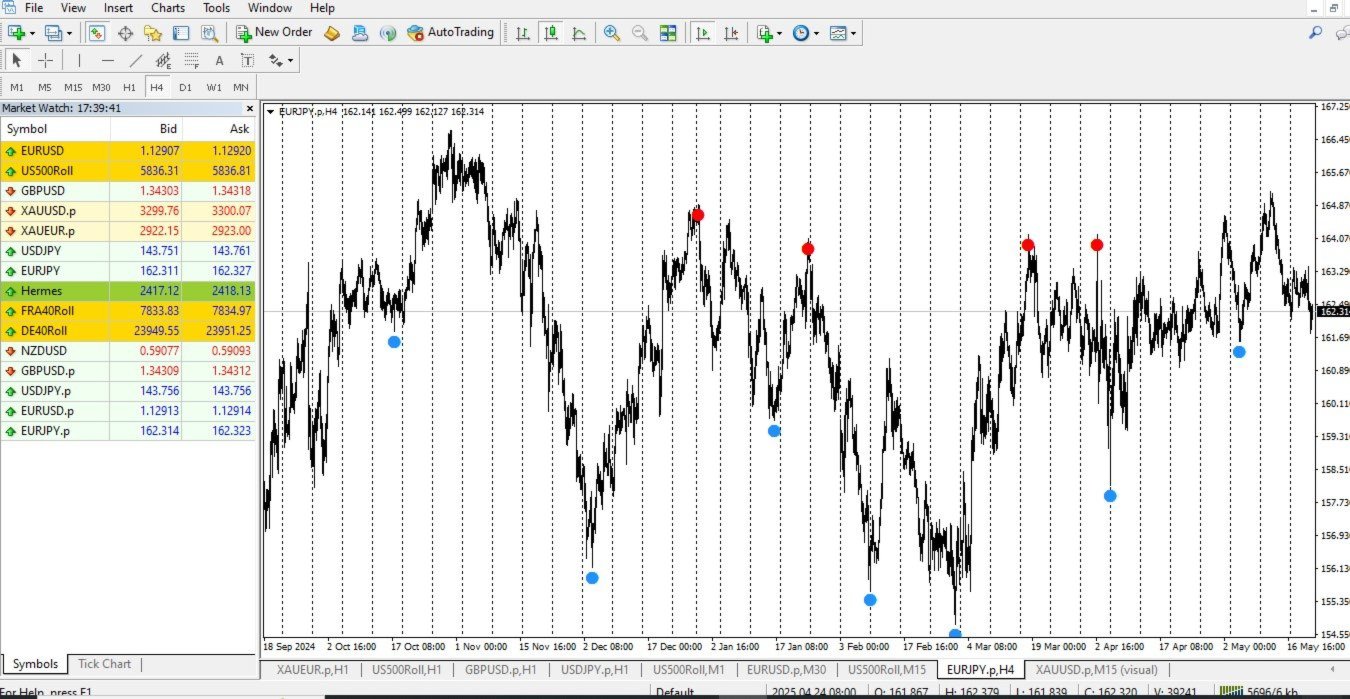
Task: Select the Fibonacci retracement tool
Action: point(192,60)
